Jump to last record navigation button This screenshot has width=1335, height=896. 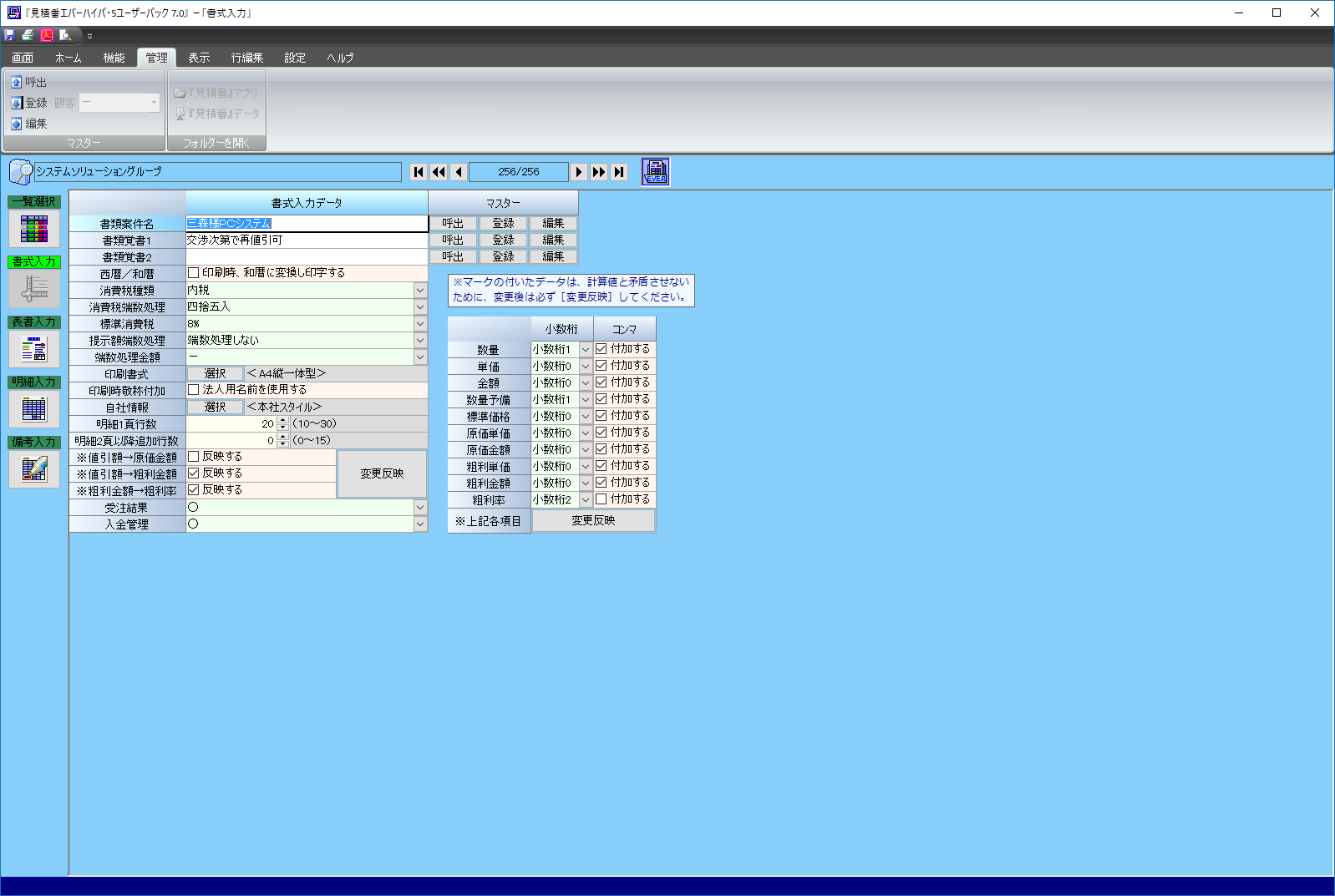coord(618,172)
